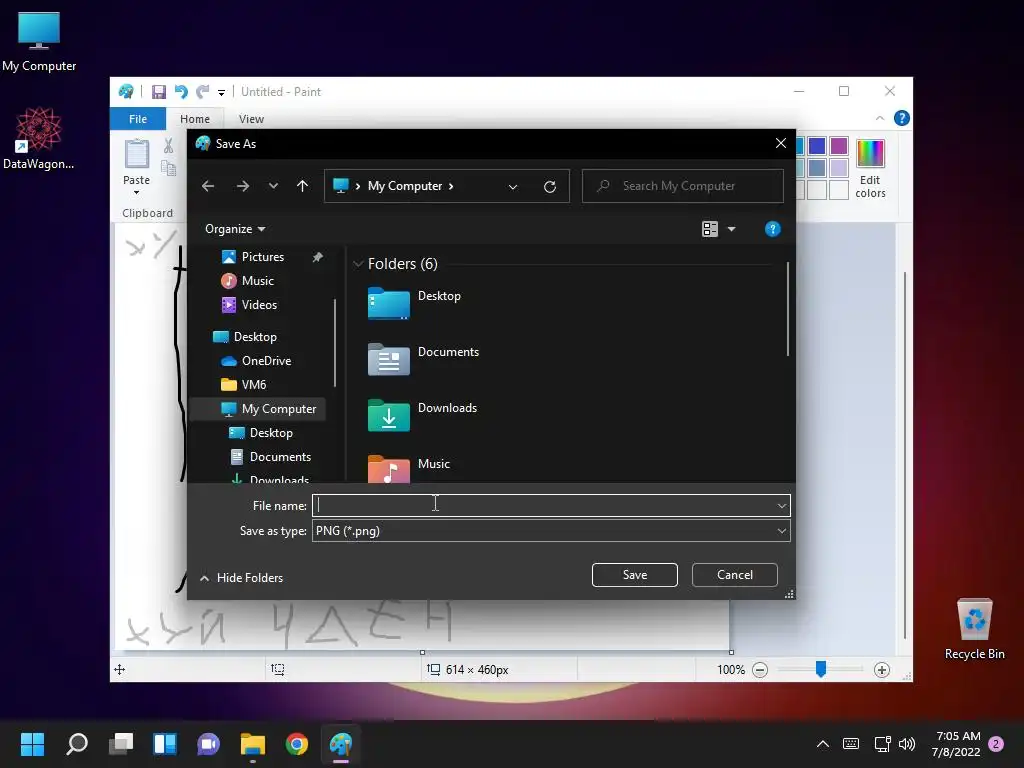This screenshot has width=1024, height=768.
Task: Open the My Computer desktop icon
Action: [x=39, y=41]
